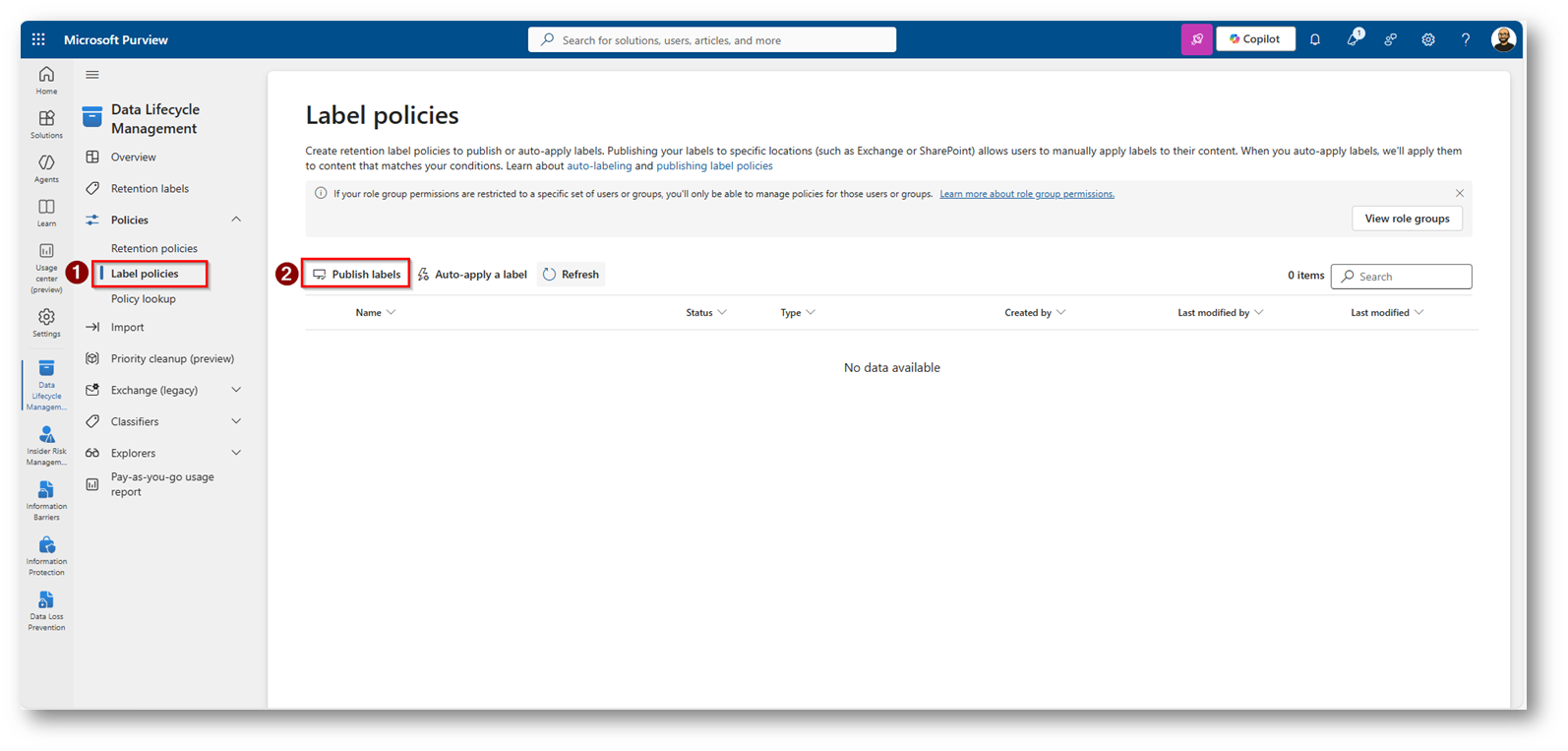Go to Home in left rail
Image resolution: width=1568 pixels, height=751 pixels.
(x=46, y=81)
